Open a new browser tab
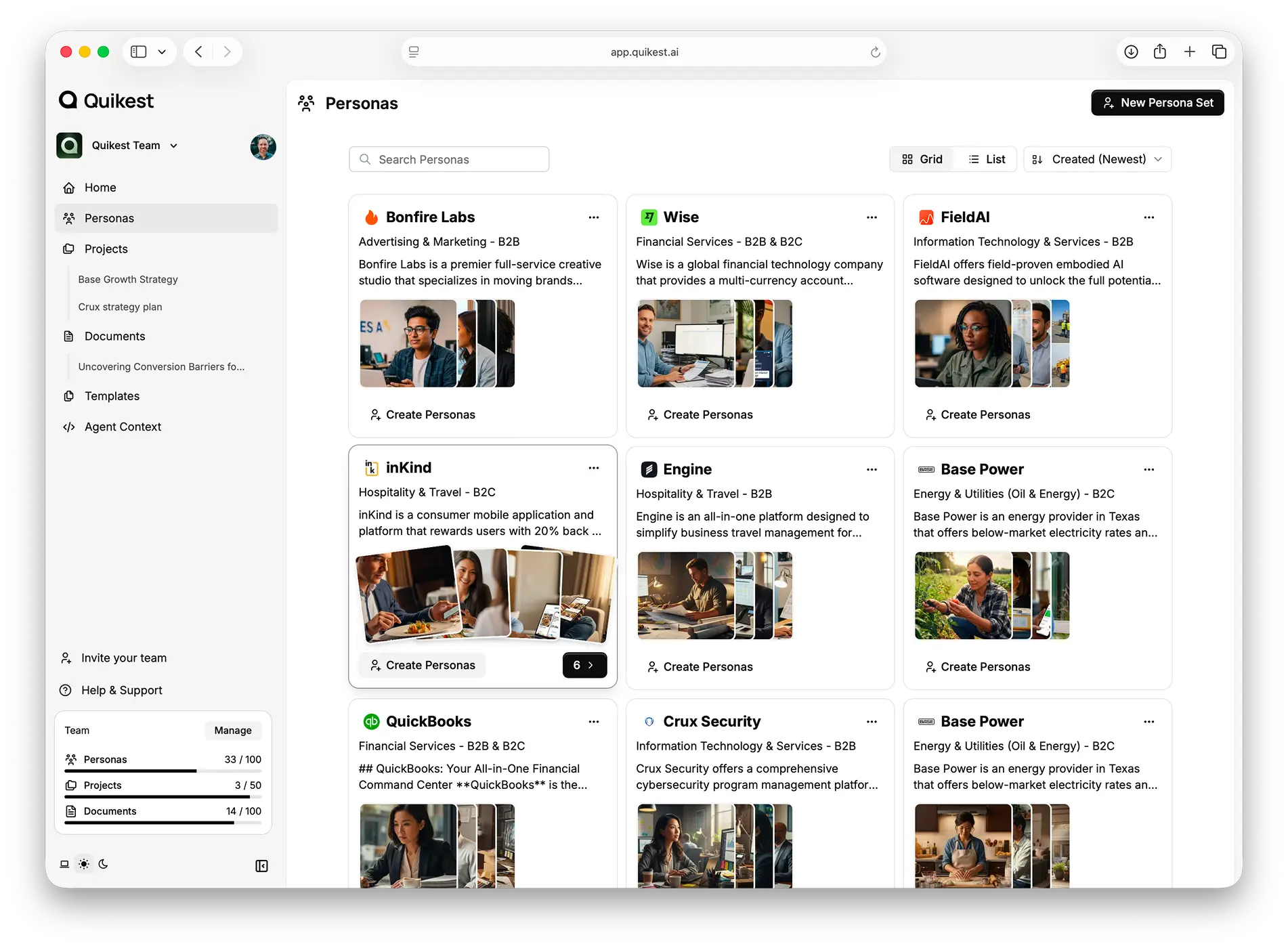This screenshot has width=1288, height=948. [x=1189, y=51]
